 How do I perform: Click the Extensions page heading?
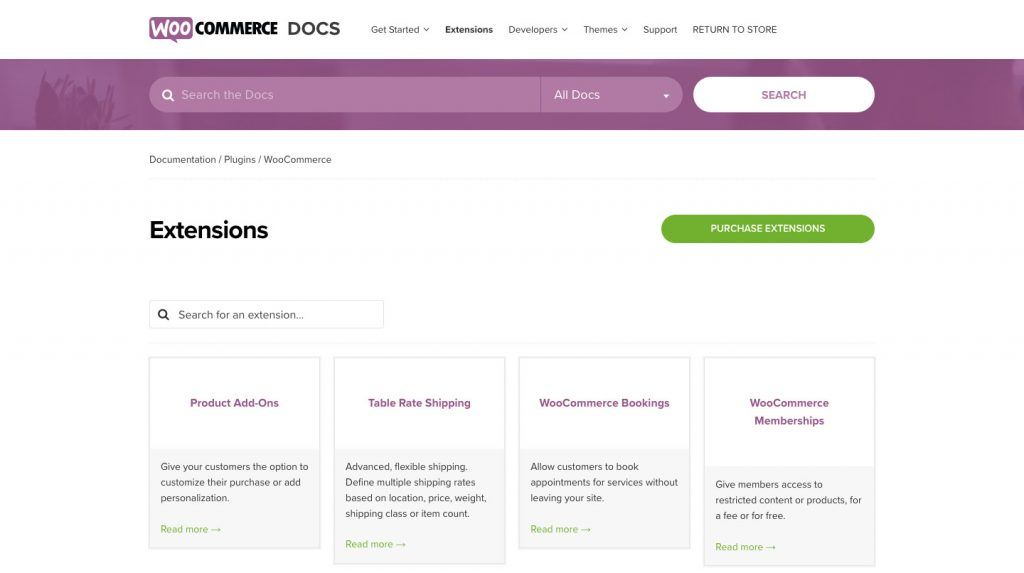pos(208,230)
